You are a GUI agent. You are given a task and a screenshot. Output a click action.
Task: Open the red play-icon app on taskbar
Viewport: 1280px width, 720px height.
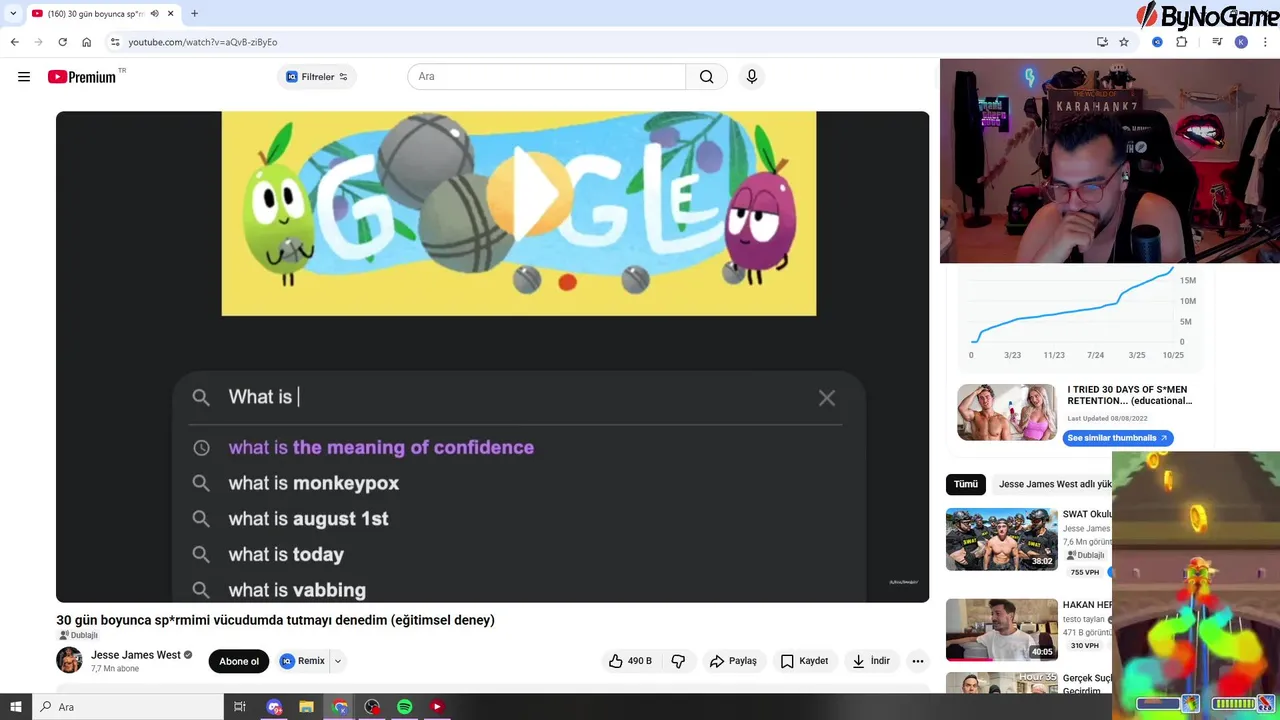pos(437,707)
